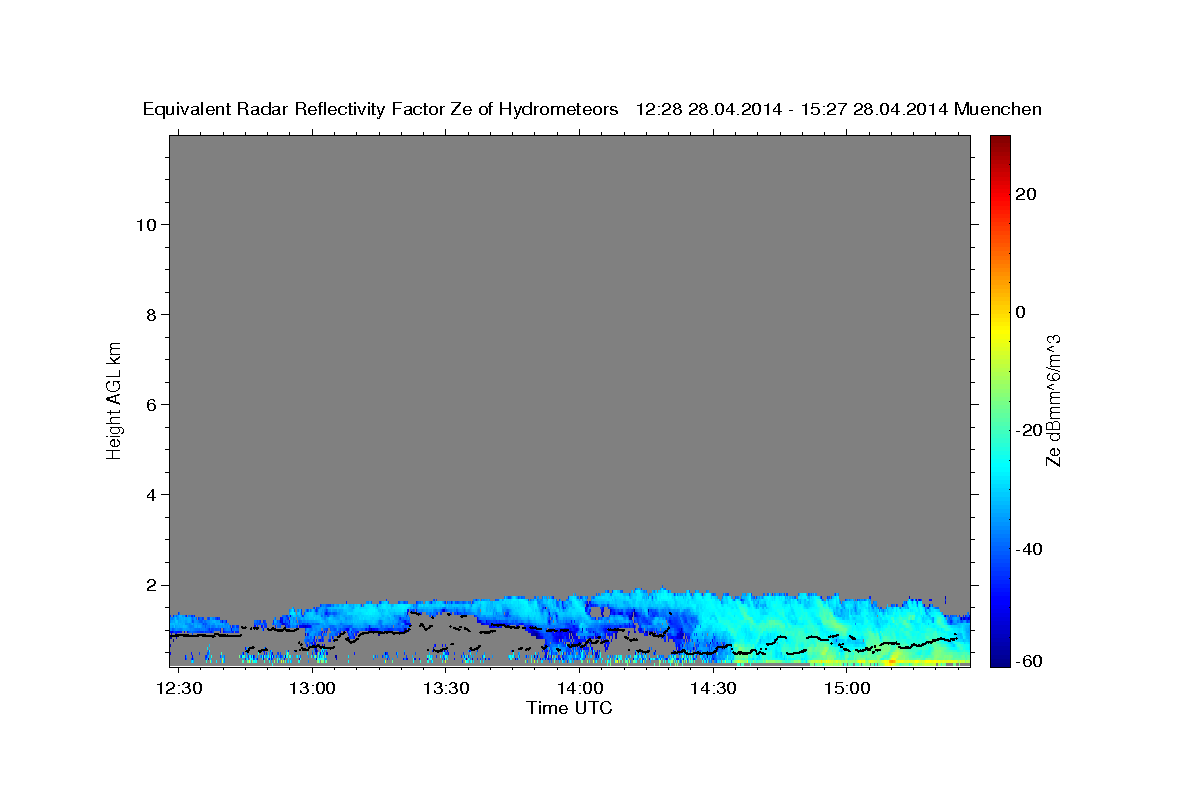Click the colorbar label '-60'
The height and width of the screenshot is (800, 1200).
1029,661
